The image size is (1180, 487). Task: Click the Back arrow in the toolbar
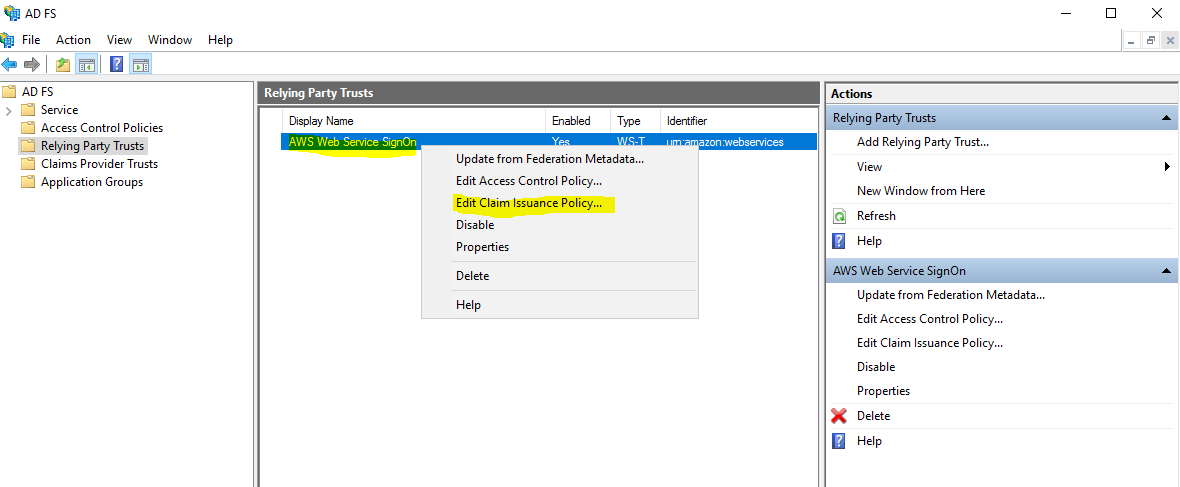pyautogui.click(x=10, y=65)
